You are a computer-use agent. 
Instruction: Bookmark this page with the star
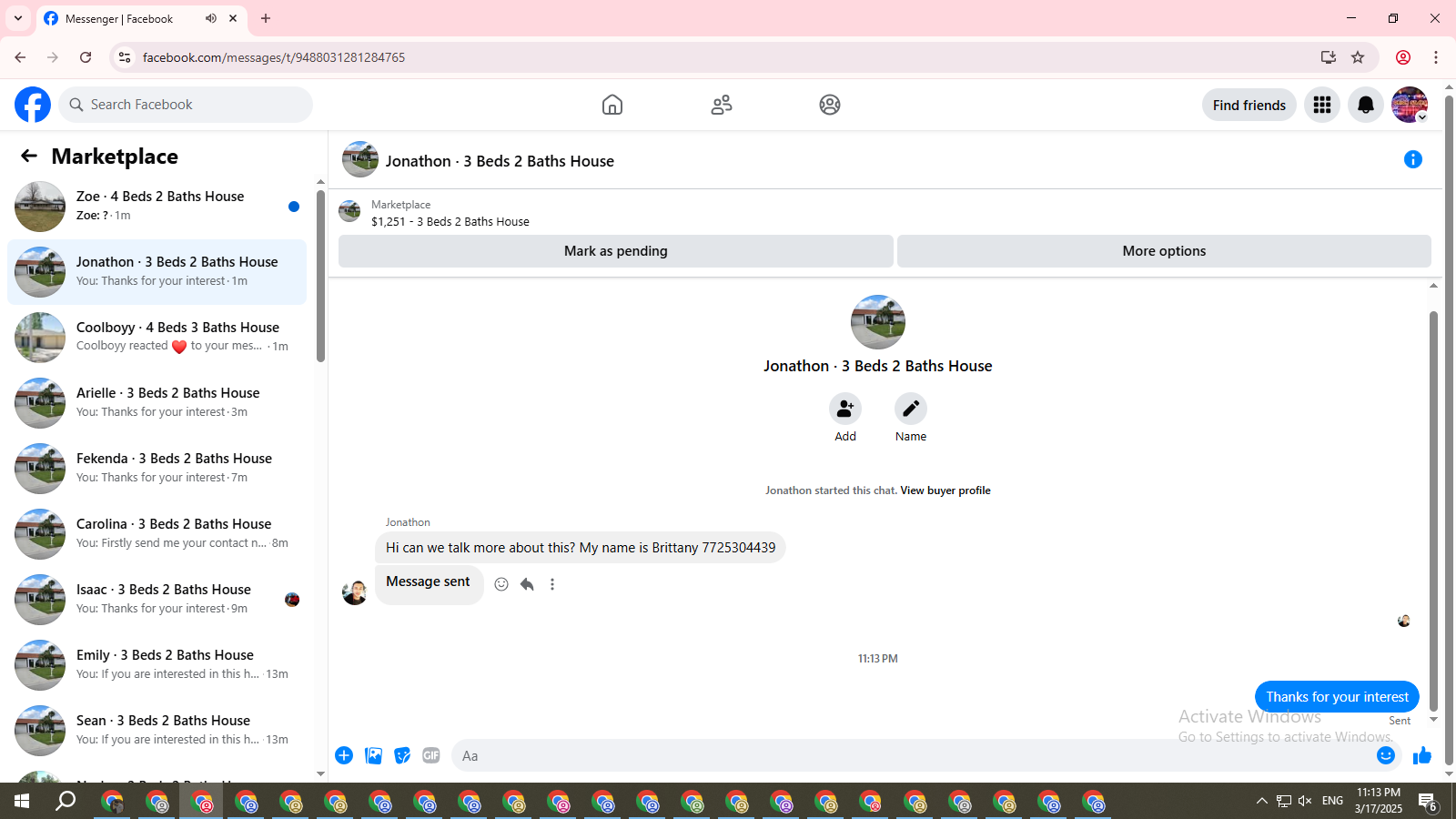pyautogui.click(x=1358, y=57)
